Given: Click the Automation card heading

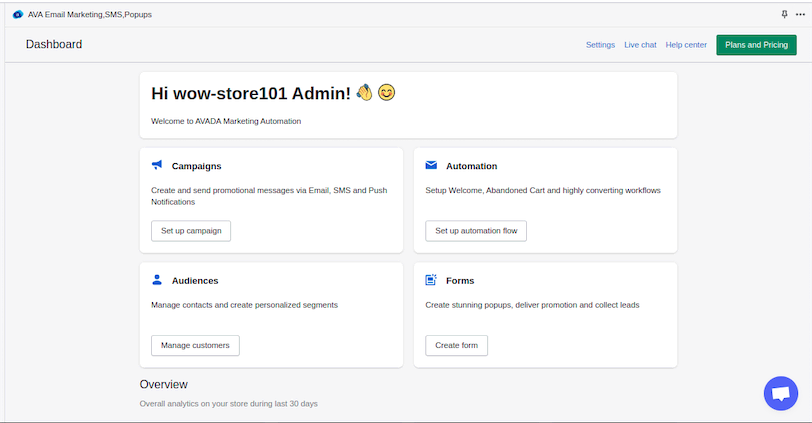Looking at the screenshot, I should point(472,166).
